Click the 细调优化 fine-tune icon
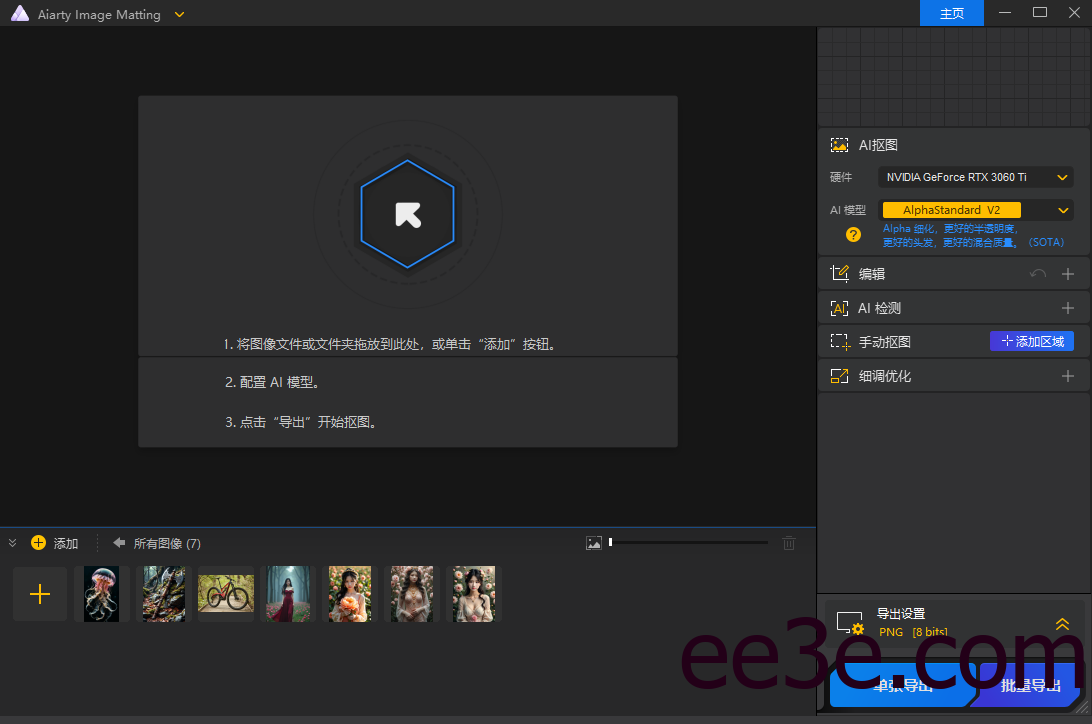 click(x=839, y=375)
